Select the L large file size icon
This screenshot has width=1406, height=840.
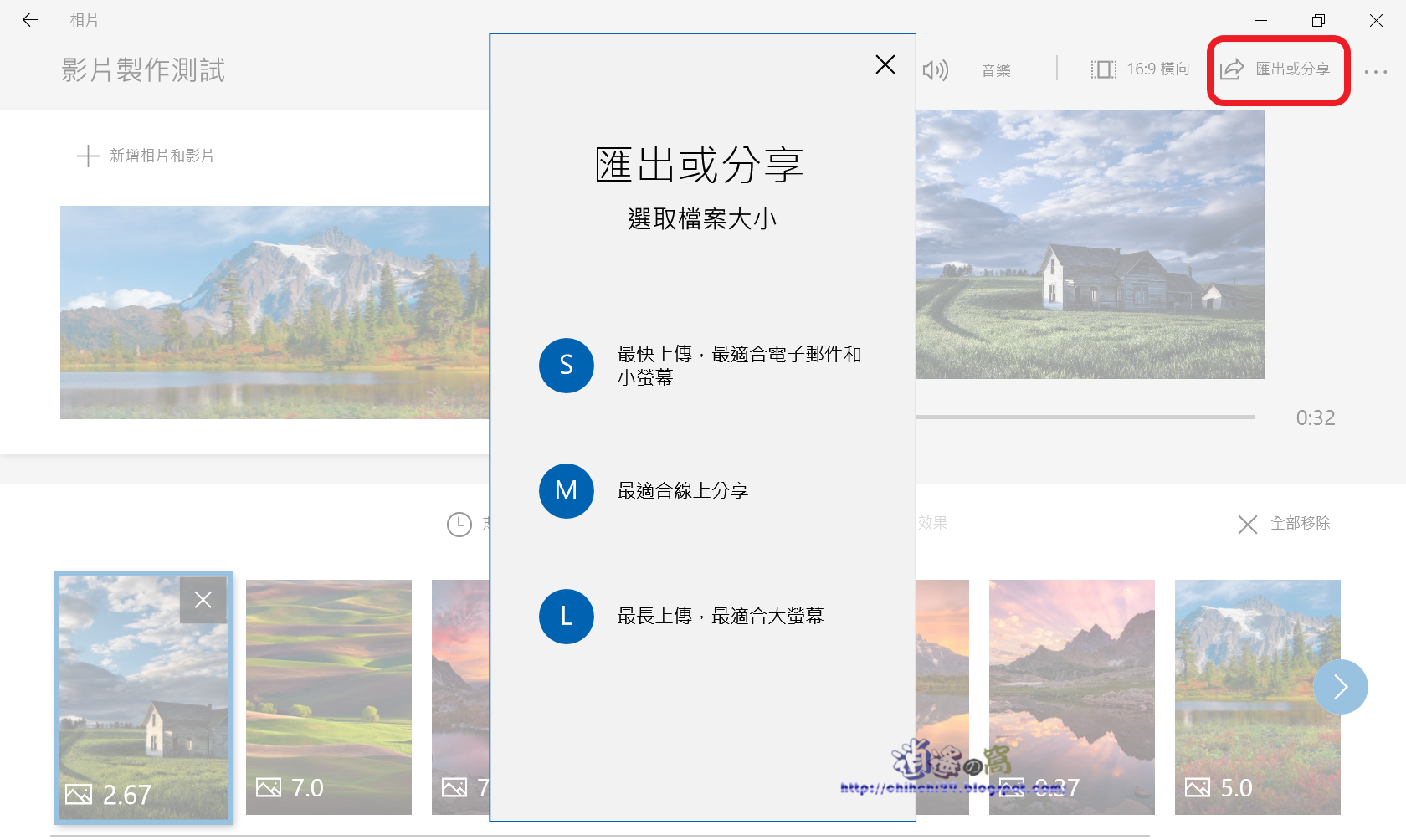567,617
